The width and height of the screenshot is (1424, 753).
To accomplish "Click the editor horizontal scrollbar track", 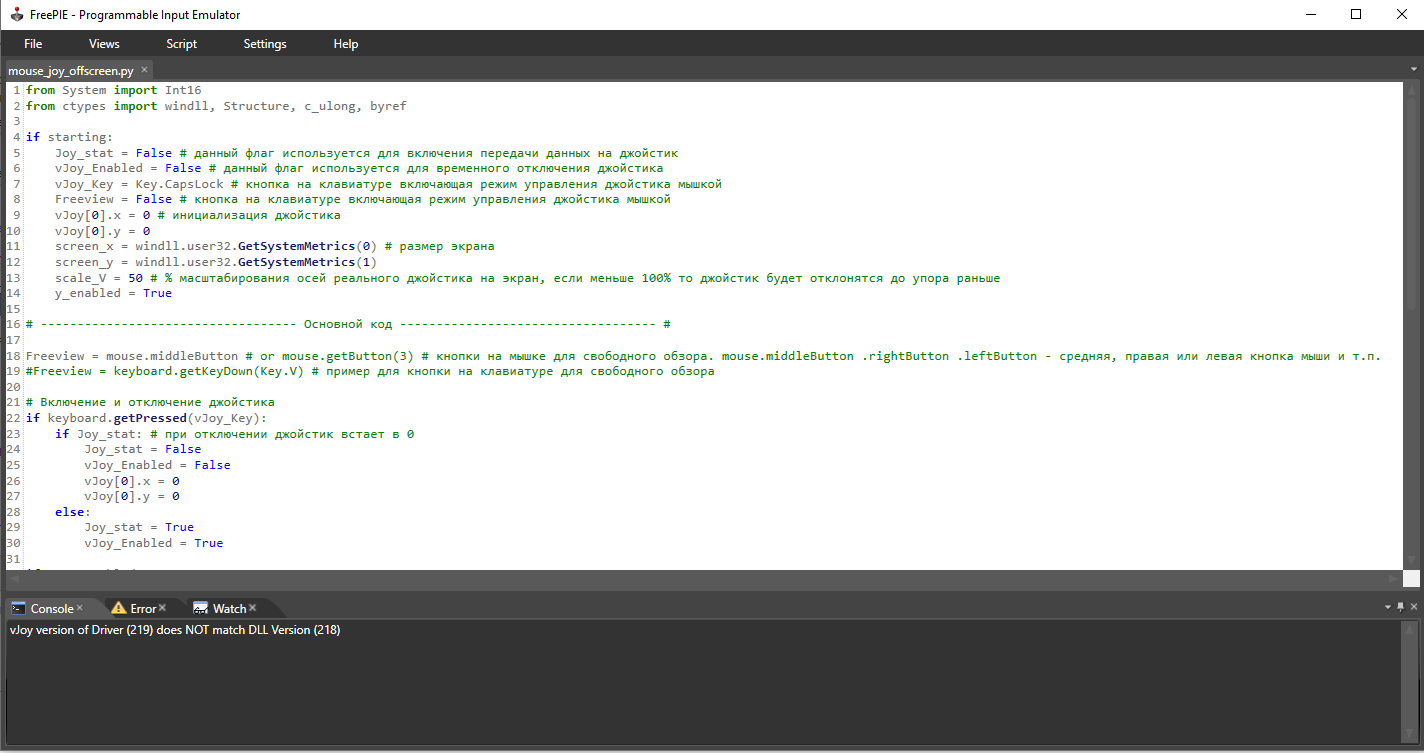I will pyautogui.click(x=703, y=579).
